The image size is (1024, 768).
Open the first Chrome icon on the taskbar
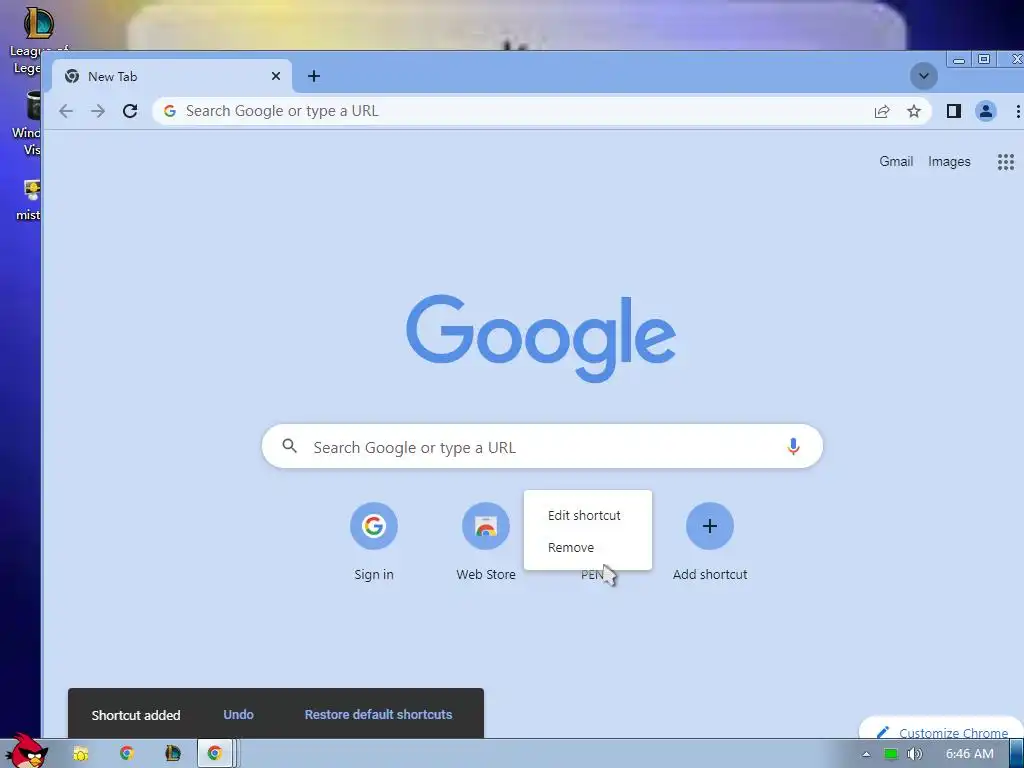click(127, 754)
